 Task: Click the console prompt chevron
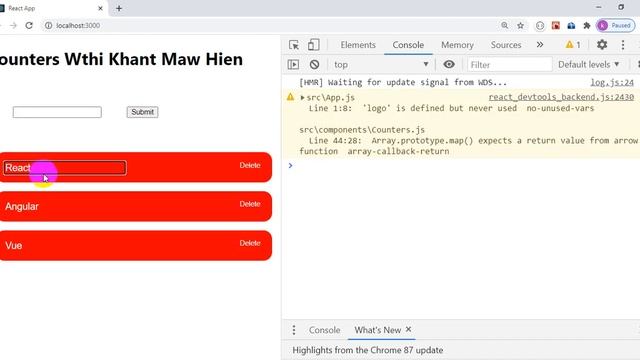click(x=290, y=165)
